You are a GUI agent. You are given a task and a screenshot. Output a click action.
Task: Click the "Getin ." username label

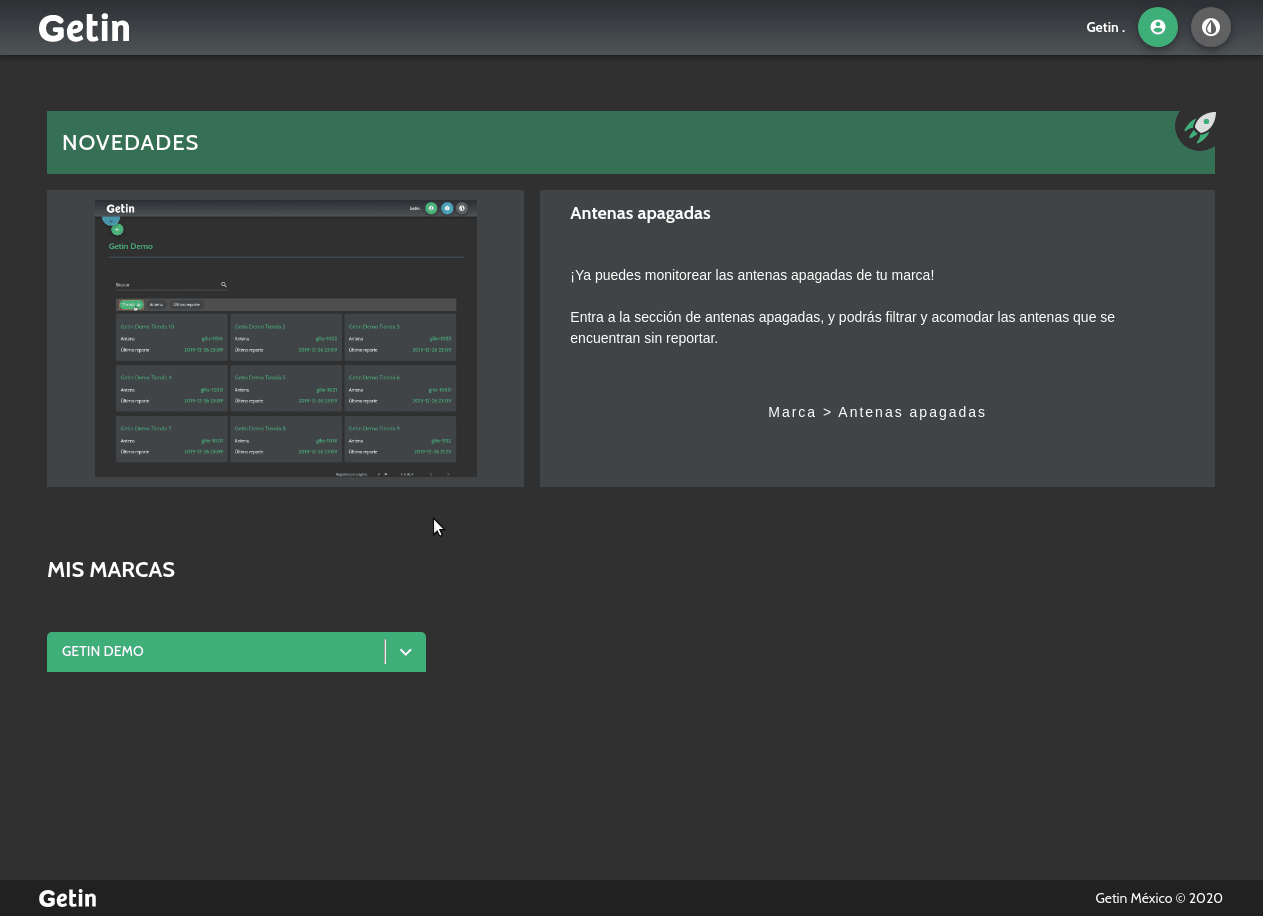pos(1105,28)
